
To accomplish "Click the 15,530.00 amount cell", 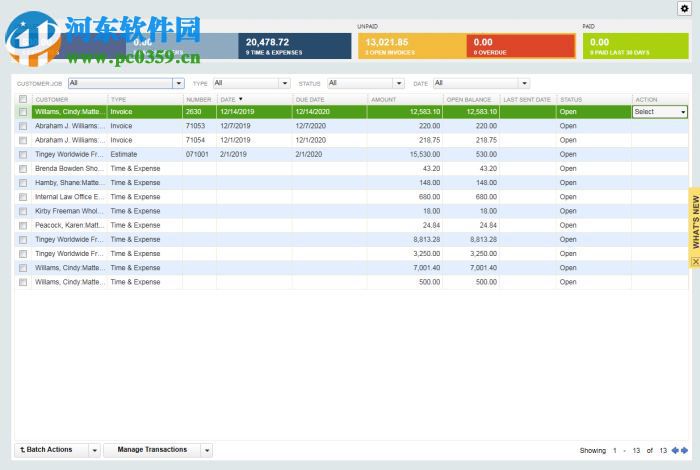I will coord(425,154).
